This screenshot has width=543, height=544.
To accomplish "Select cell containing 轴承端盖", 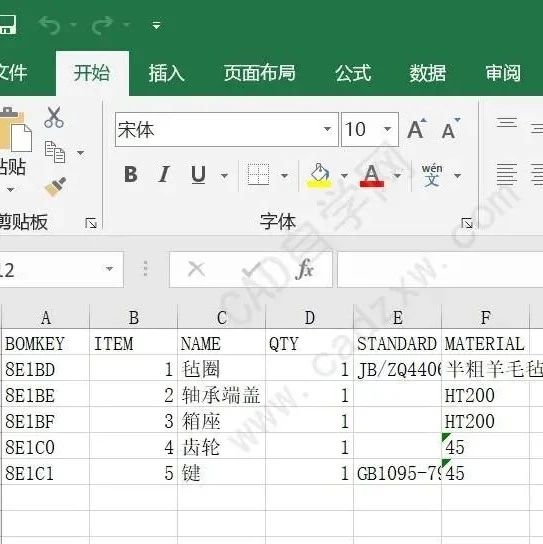I will click(x=221, y=396).
